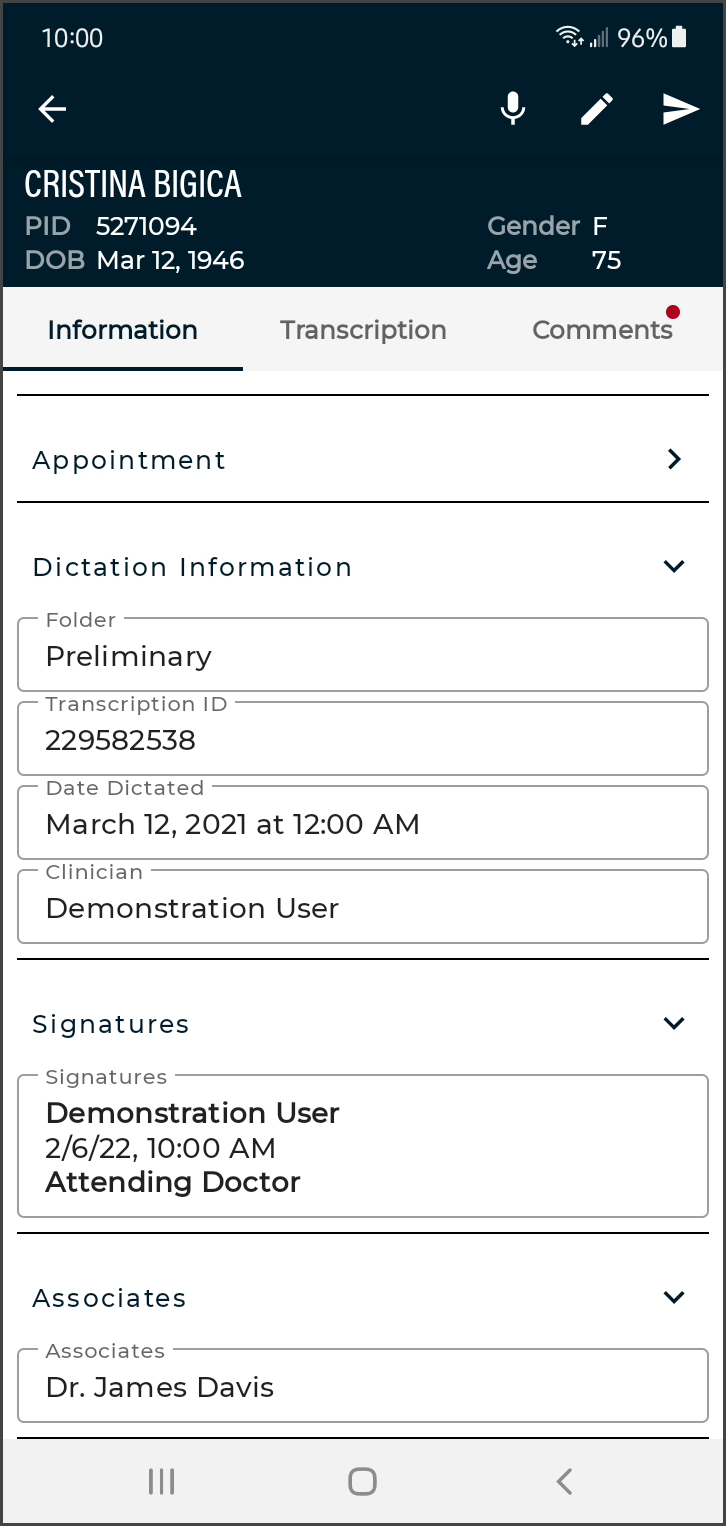Tap the Clinician field
Screen dimensions: 726x1526
pyautogui.click(x=362, y=908)
